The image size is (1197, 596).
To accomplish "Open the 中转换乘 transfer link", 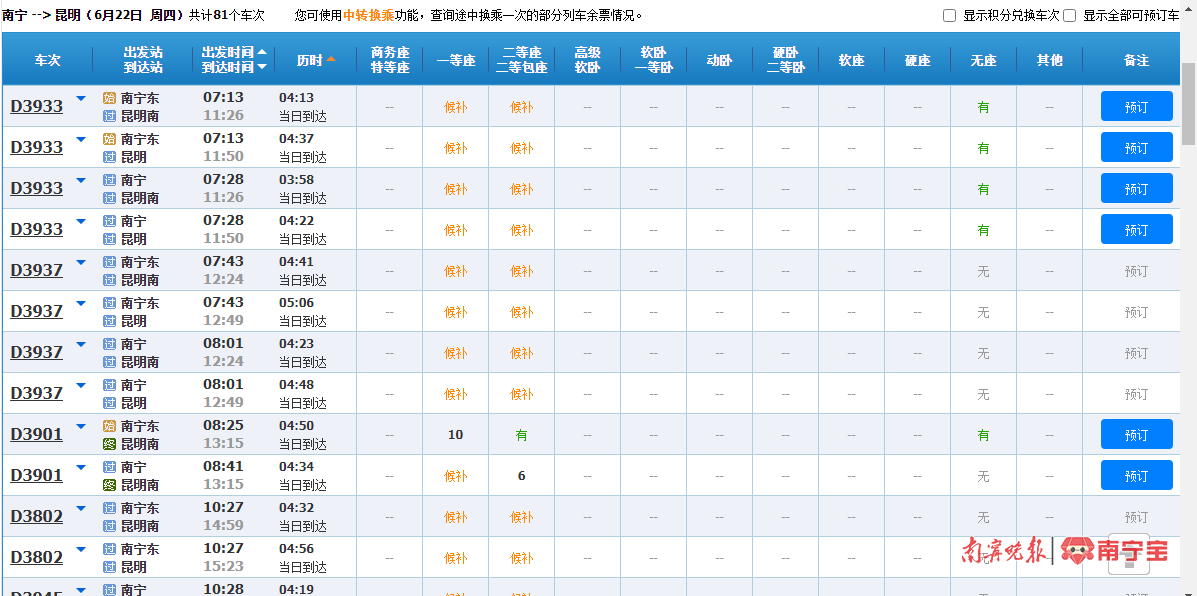I will click(369, 16).
